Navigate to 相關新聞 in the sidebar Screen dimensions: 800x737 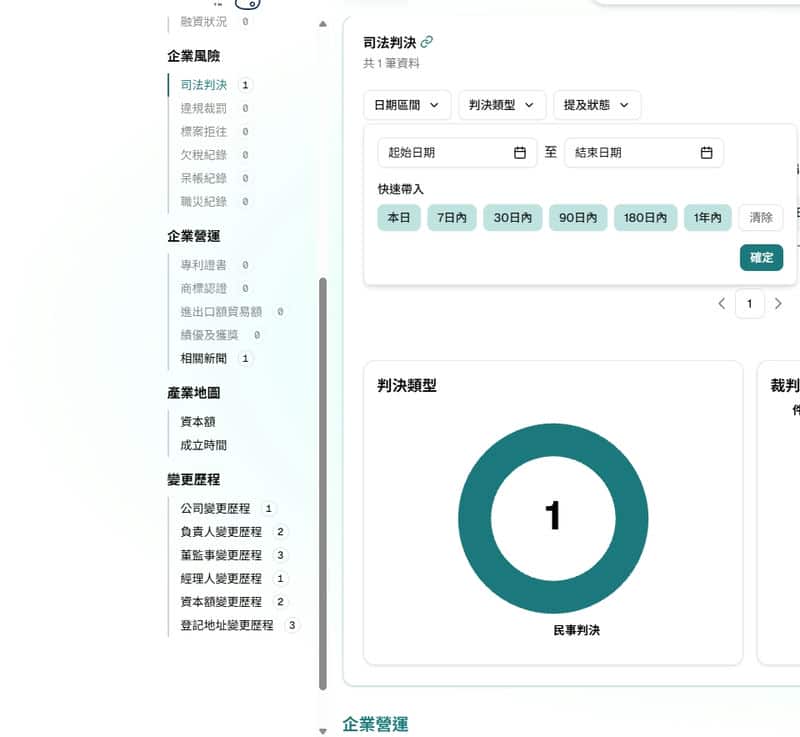coord(203,358)
